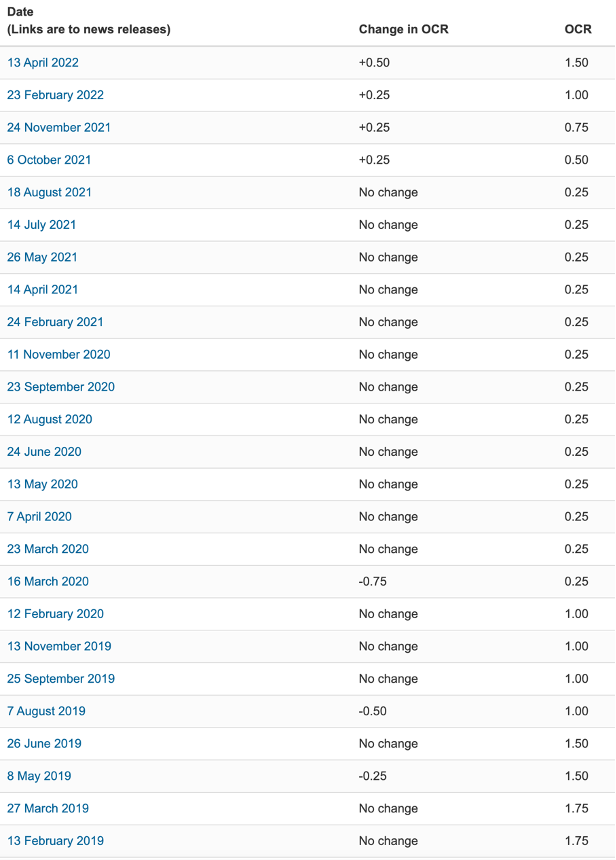Open the 13 February 2019 release link
This screenshot has width=616, height=860.
(x=55, y=840)
